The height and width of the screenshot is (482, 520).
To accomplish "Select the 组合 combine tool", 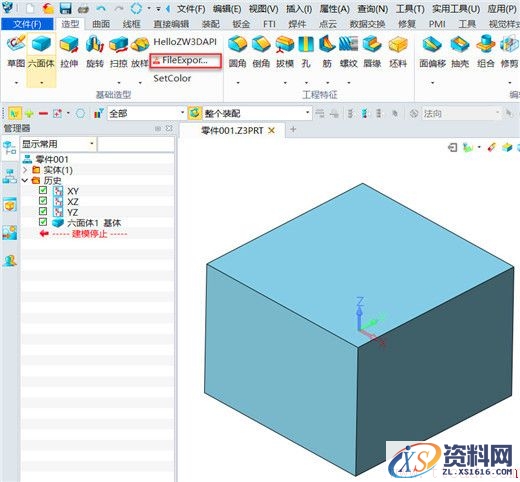I will click(485, 52).
